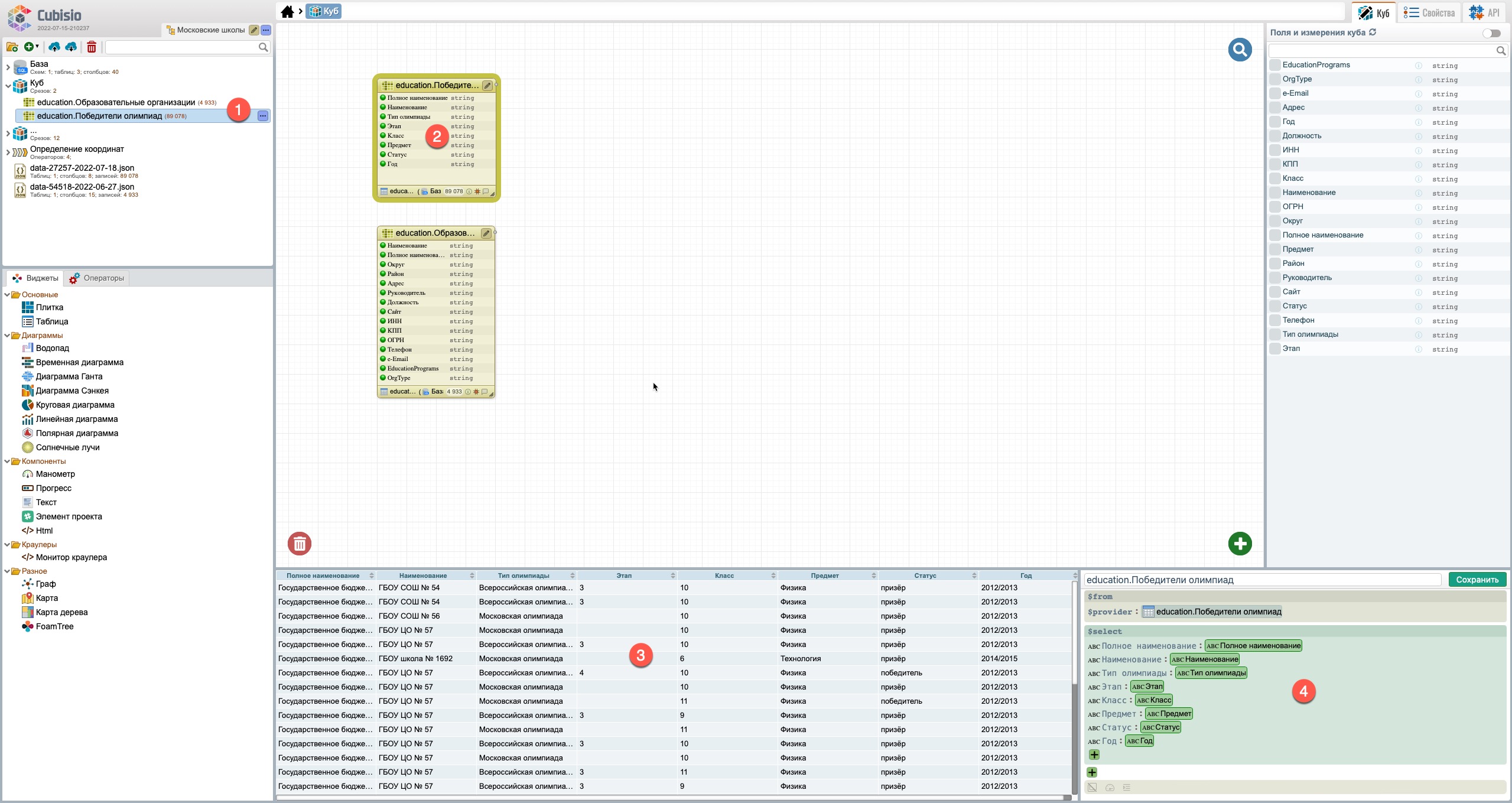
Task: Toggle the switch in the cube fields panel header
Action: [x=1491, y=33]
